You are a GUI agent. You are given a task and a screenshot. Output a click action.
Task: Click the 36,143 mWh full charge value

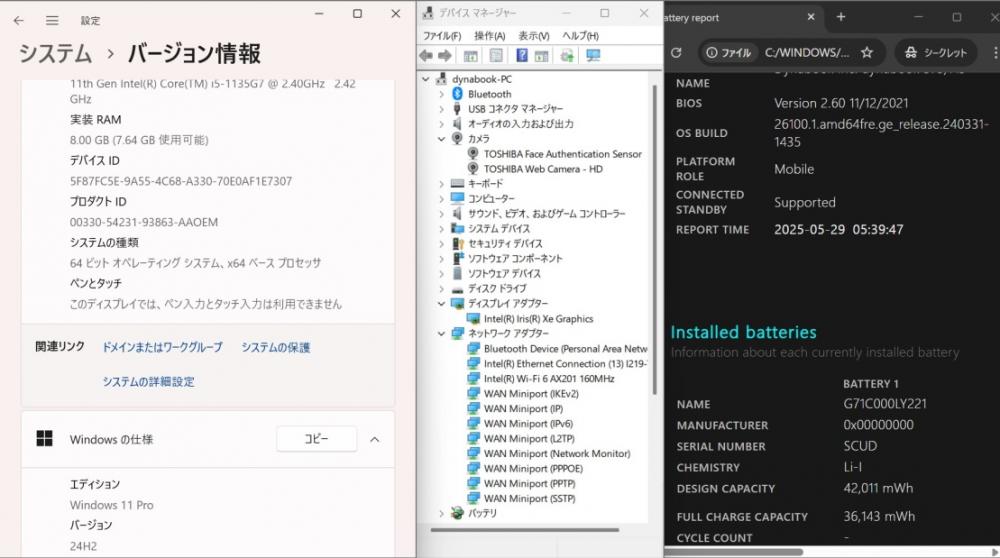(x=879, y=517)
